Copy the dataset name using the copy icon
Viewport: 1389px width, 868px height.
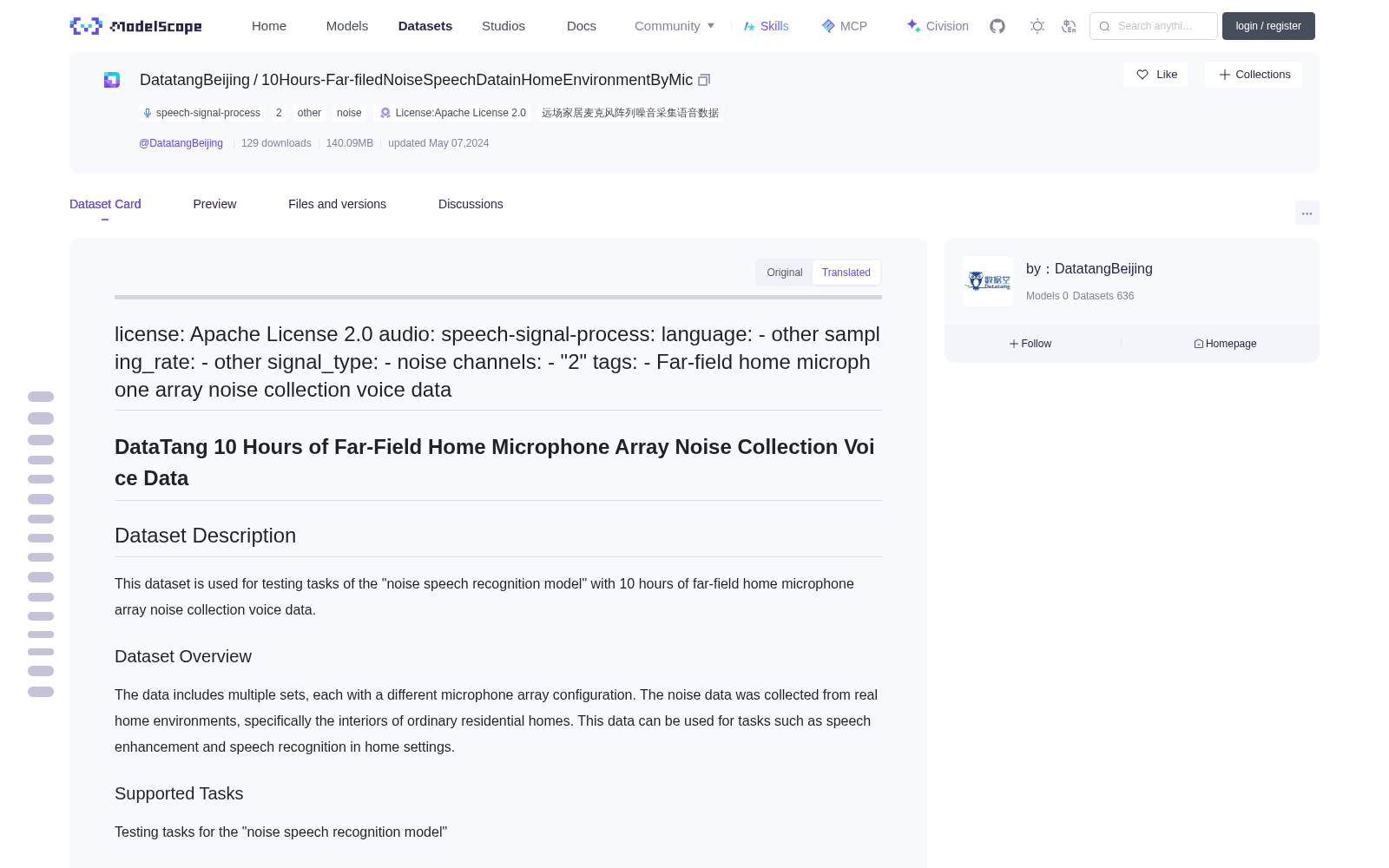pyautogui.click(x=704, y=80)
